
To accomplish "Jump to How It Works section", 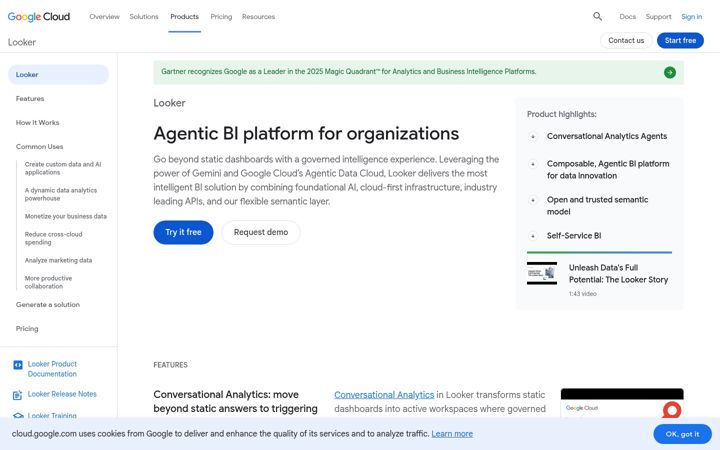I will pos(37,123).
